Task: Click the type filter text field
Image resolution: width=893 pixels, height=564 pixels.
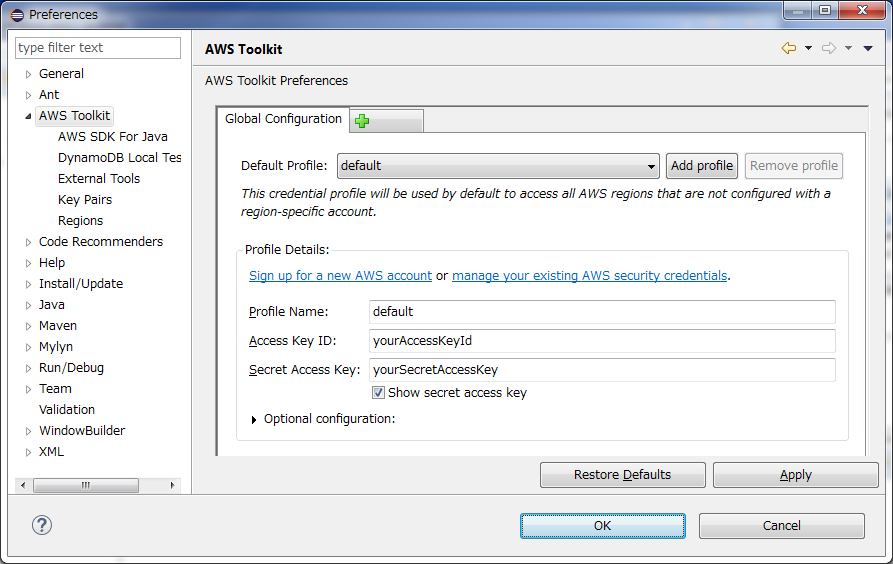Action: (98, 48)
